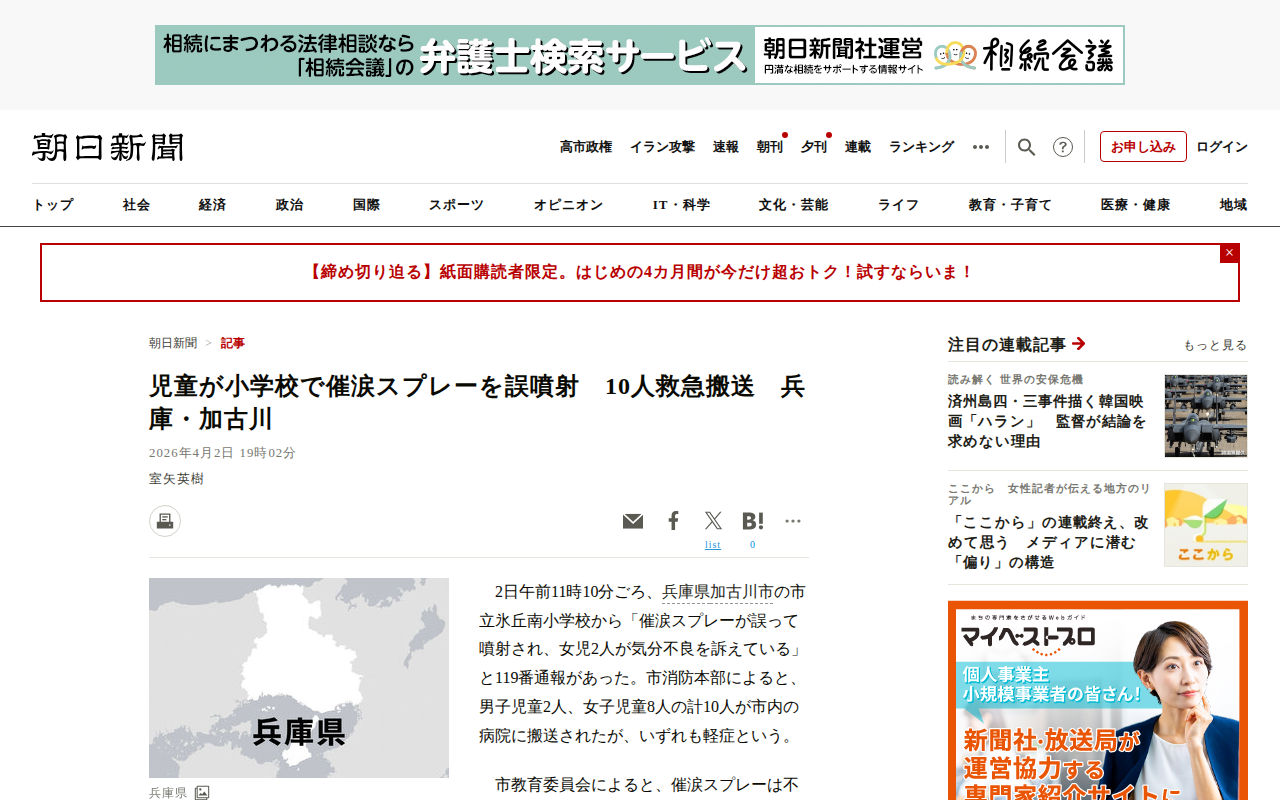Select the 地域 navigation tab
Image resolution: width=1280 pixels, height=800 pixels.
click(1233, 205)
